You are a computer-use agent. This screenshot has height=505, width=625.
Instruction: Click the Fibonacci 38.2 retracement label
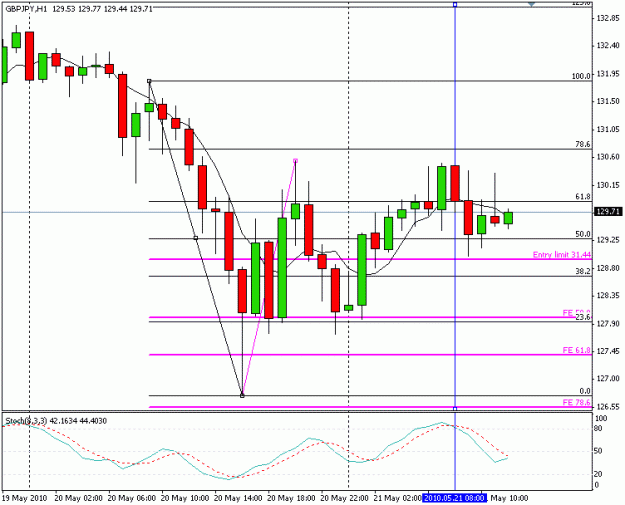coord(583,271)
